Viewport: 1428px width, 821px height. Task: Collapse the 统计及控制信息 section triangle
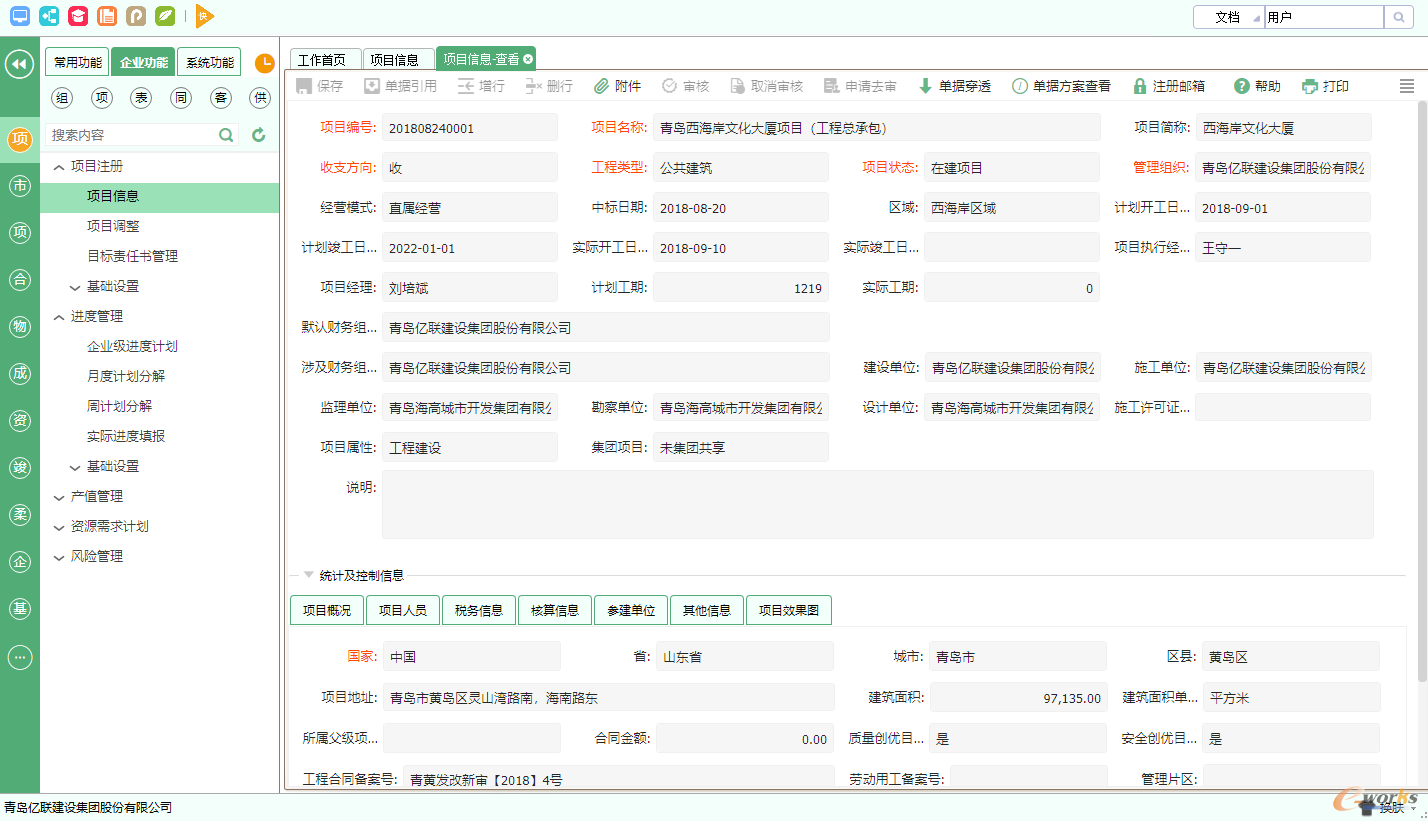tap(308, 575)
